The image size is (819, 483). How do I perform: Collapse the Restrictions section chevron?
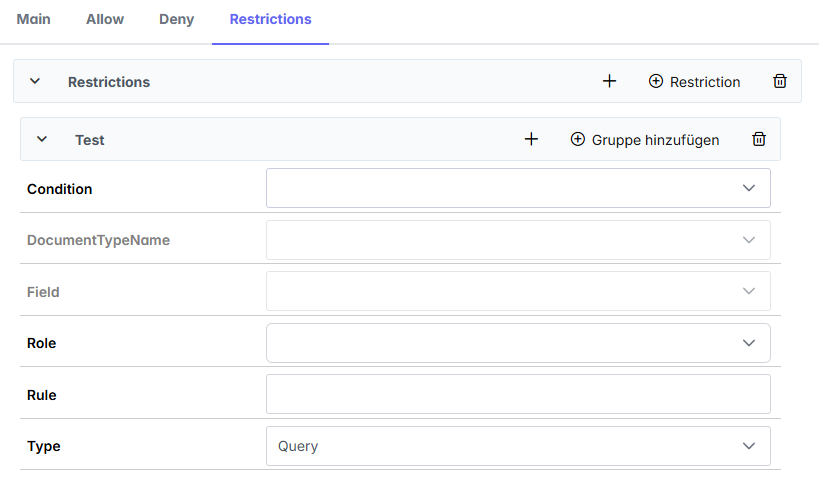[35, 81]
